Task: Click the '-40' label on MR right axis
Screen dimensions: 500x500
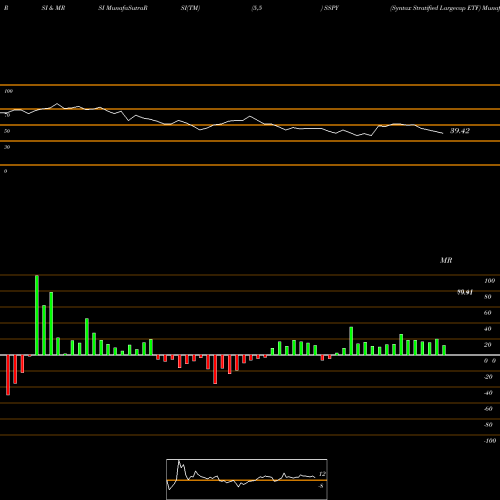Action: (x=488, y=393)
